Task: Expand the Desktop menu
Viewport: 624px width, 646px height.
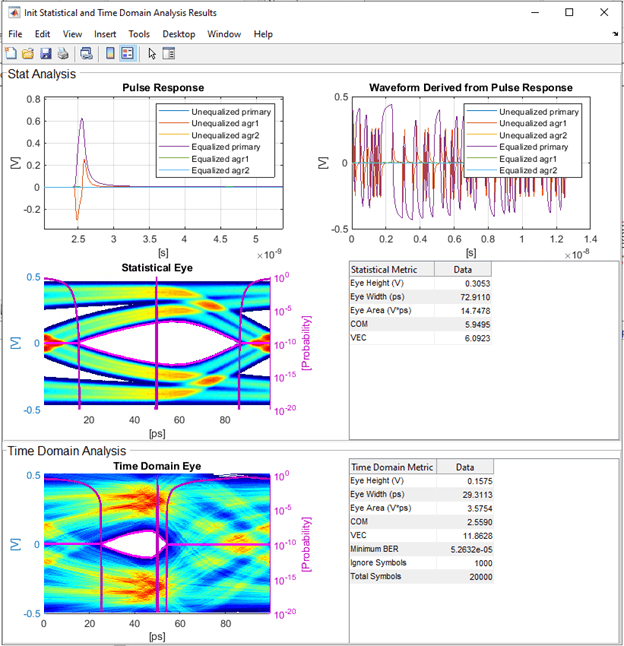Action: (179, 34)
